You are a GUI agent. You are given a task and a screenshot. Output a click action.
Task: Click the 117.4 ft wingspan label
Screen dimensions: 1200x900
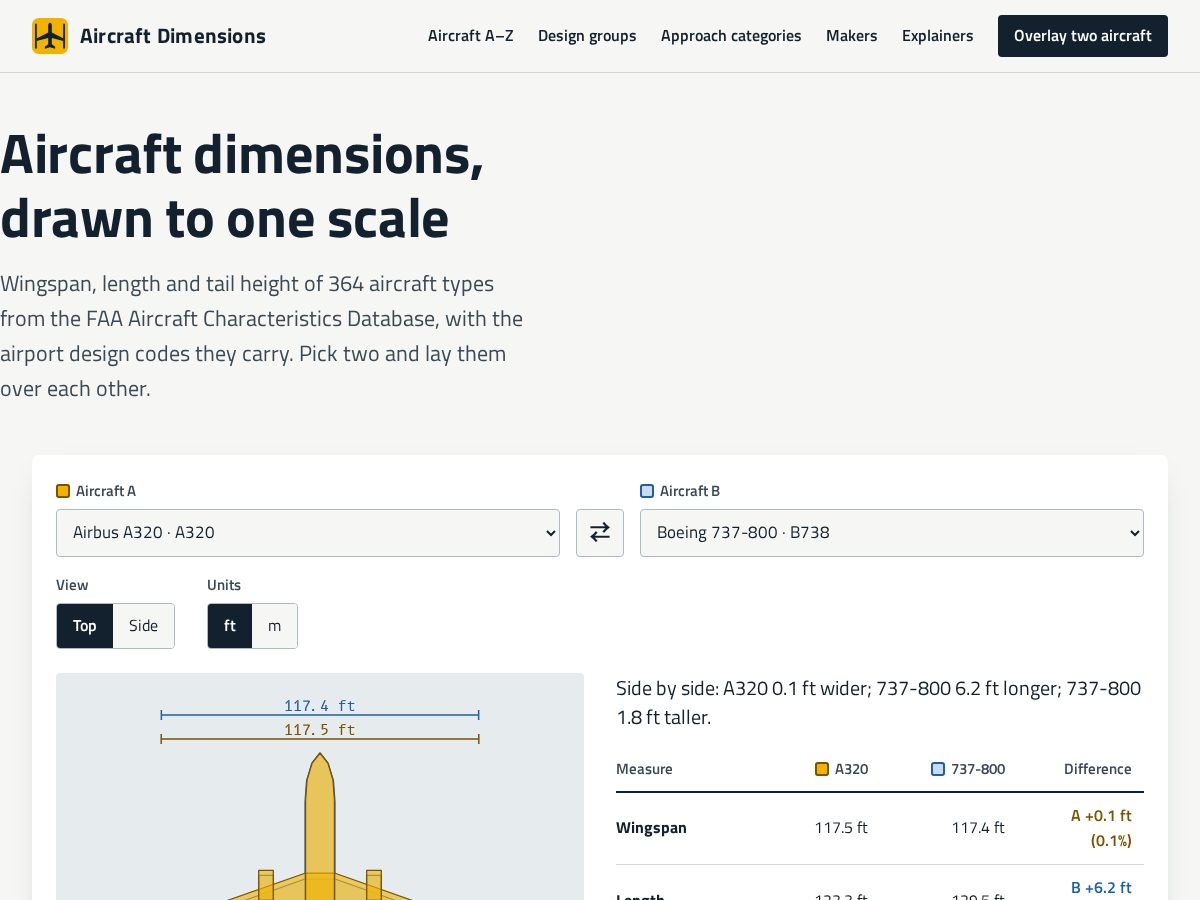(320, 706)
